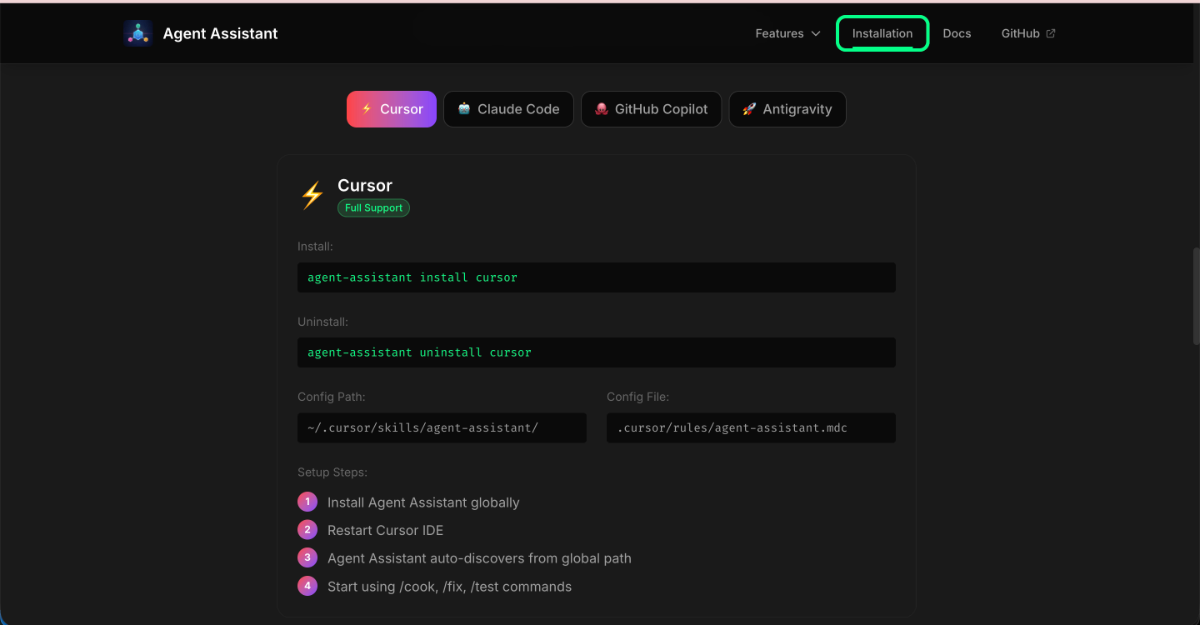Select Installation in the navigation bar
This screenshot has height=625, width=1200.
tap(881, 33)
